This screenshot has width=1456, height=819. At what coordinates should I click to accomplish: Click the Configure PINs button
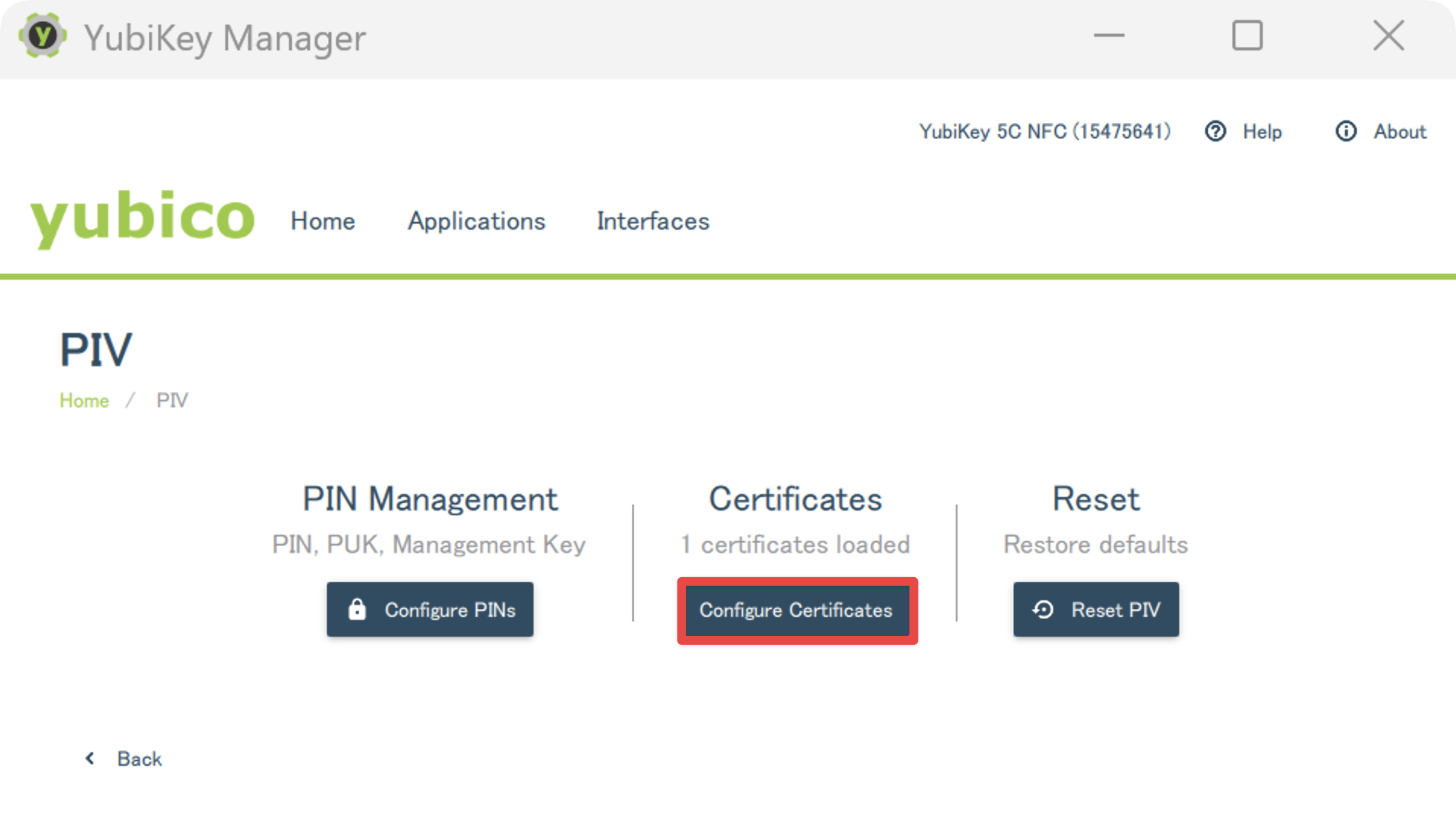(430, 609)
